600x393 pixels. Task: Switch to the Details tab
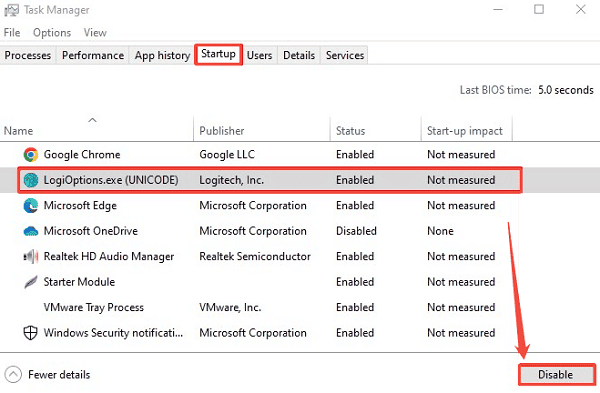tap(299, 55)
